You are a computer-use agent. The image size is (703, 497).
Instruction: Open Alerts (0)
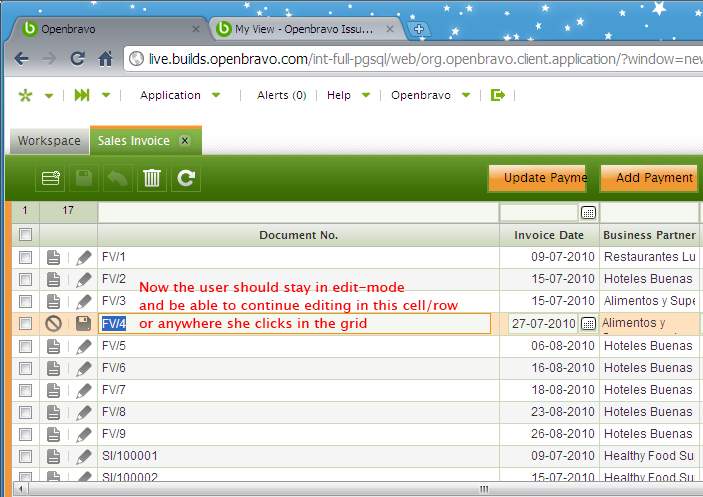282,95
